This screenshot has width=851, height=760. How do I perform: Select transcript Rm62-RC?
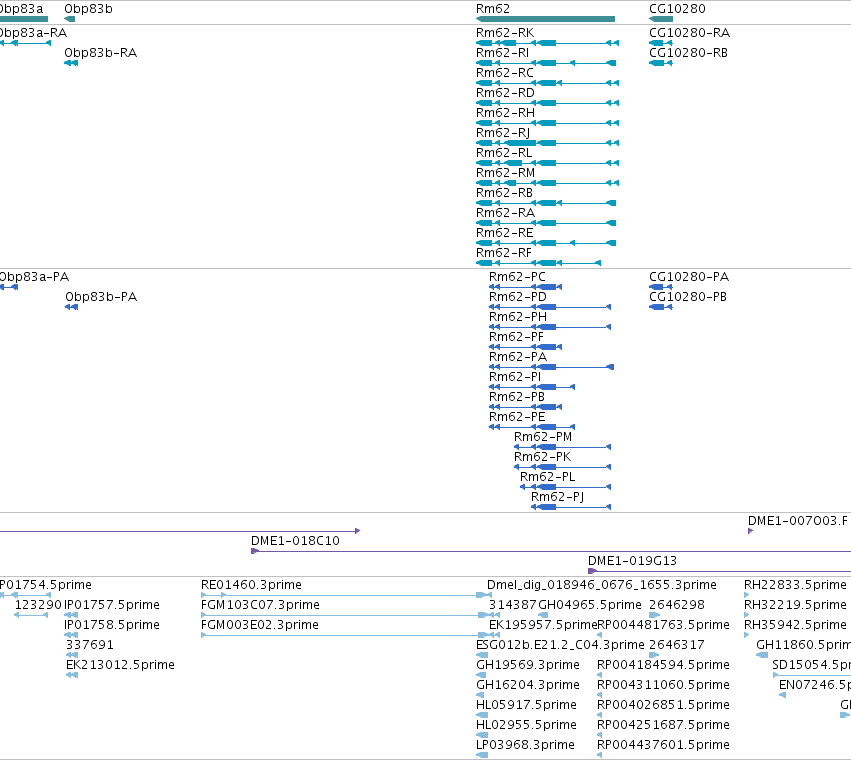tap(548, 83)
